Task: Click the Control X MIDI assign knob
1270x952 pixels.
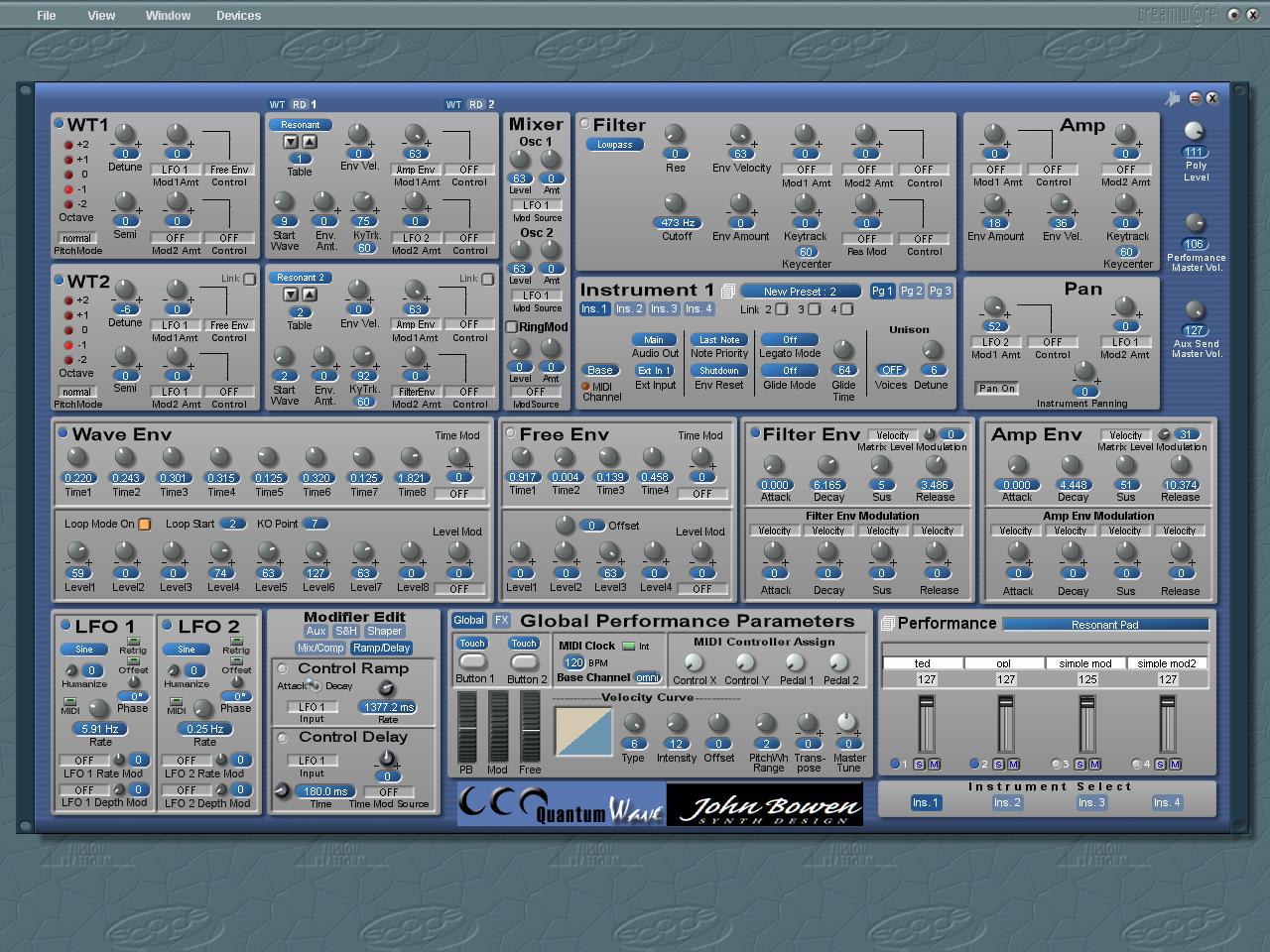Action: click(694, 661)
